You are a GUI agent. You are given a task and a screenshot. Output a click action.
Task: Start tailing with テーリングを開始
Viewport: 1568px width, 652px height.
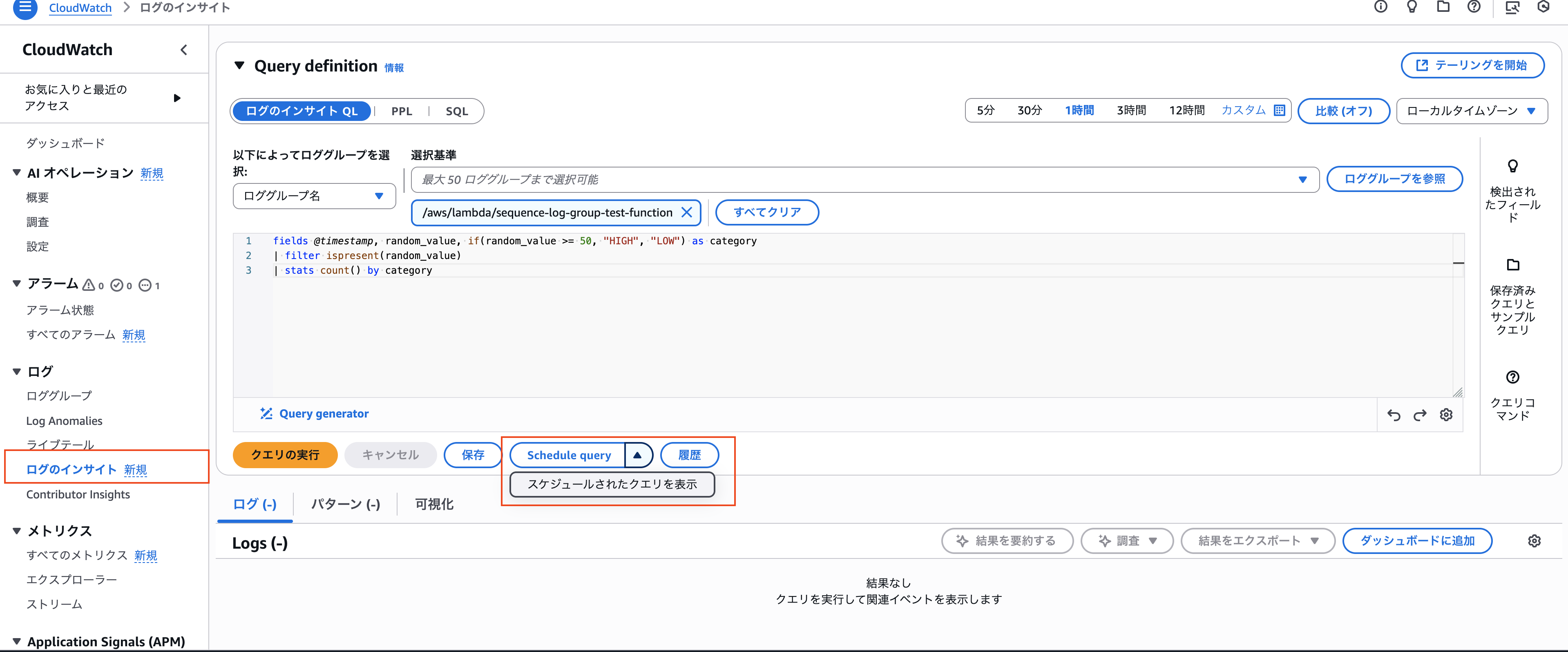click(x=1472, y=65)
